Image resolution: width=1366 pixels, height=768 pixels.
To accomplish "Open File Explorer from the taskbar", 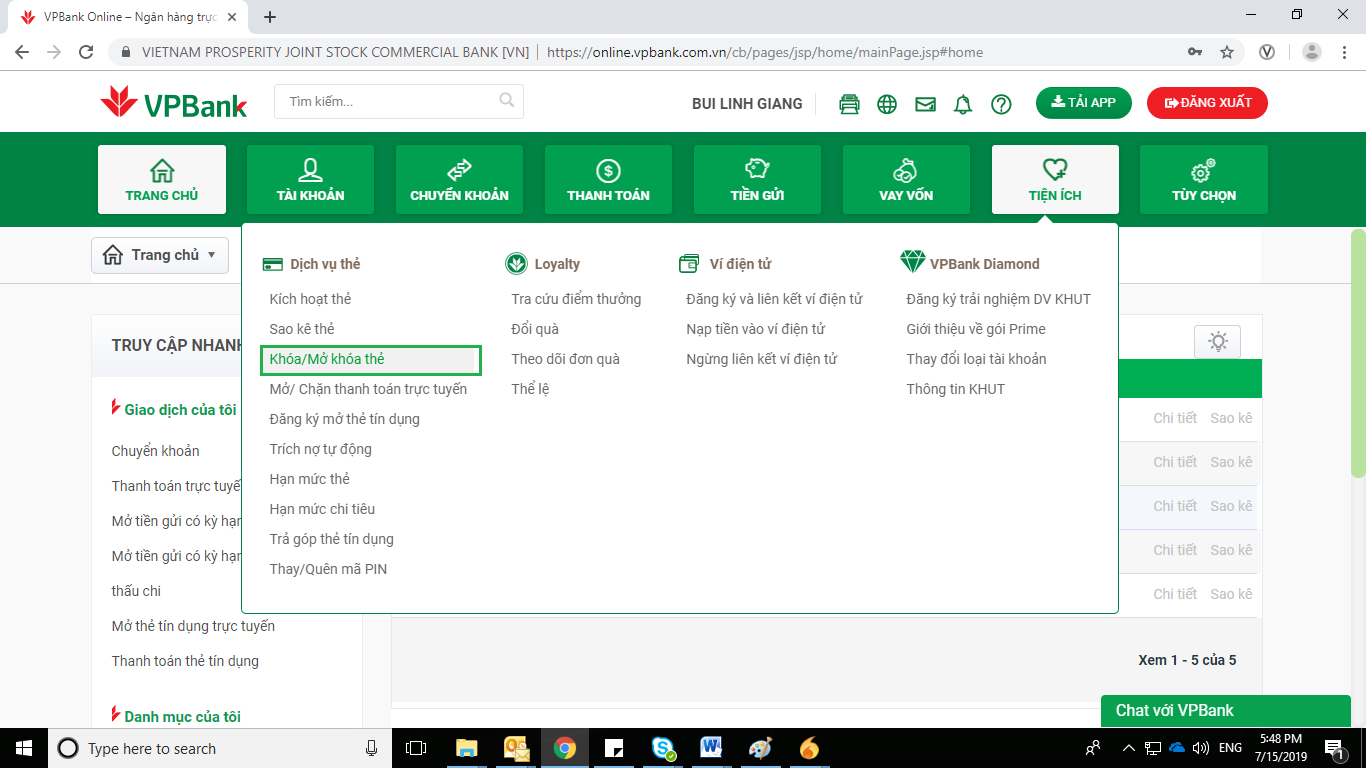I will click(467, 748).
